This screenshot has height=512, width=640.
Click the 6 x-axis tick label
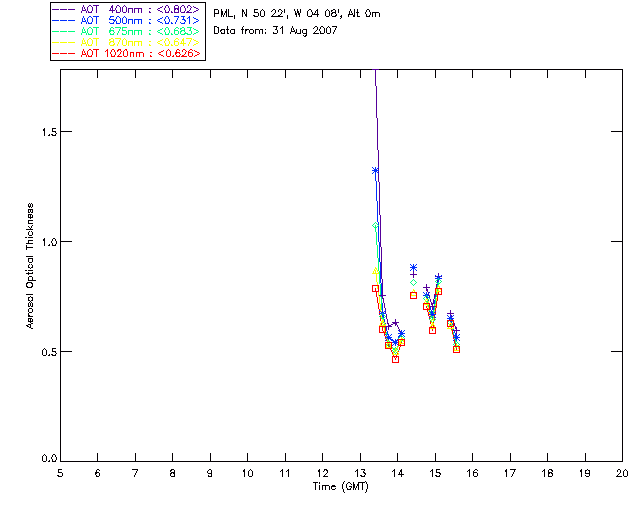(98, 473)
